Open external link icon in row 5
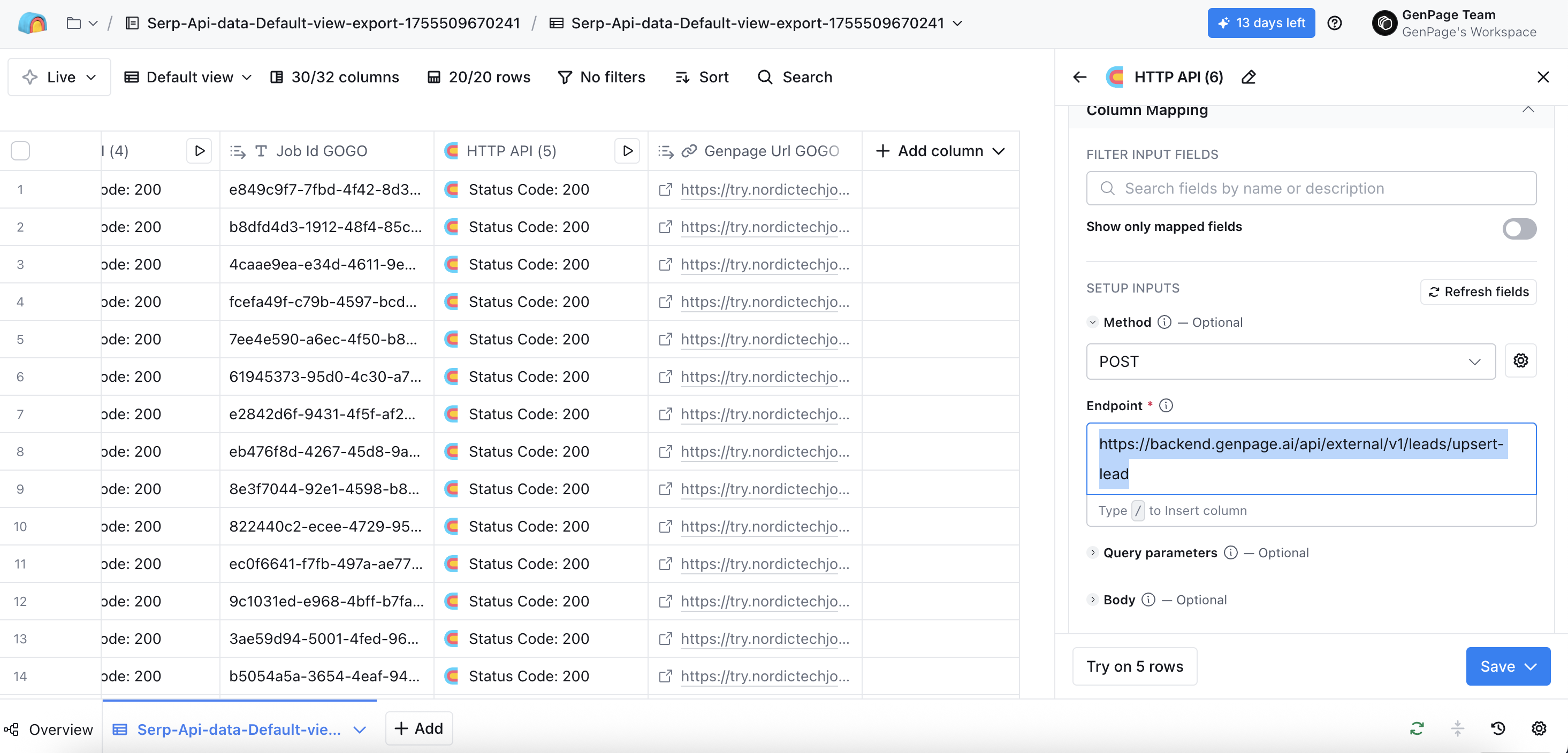This screenshot has width=1568, height=753. (665, 339)
